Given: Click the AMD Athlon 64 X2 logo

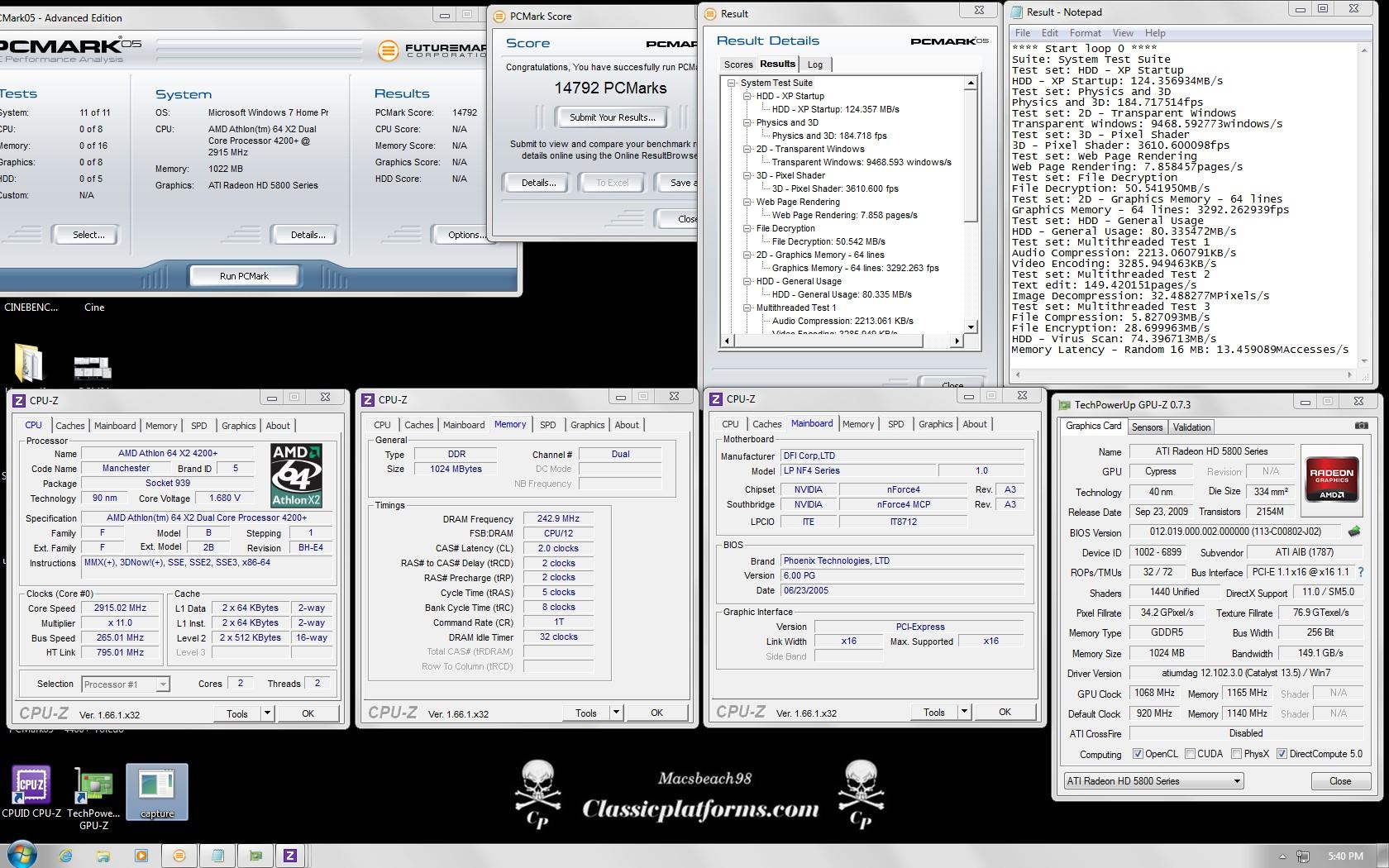Looking at the screenshot, I should pos(296,475).
